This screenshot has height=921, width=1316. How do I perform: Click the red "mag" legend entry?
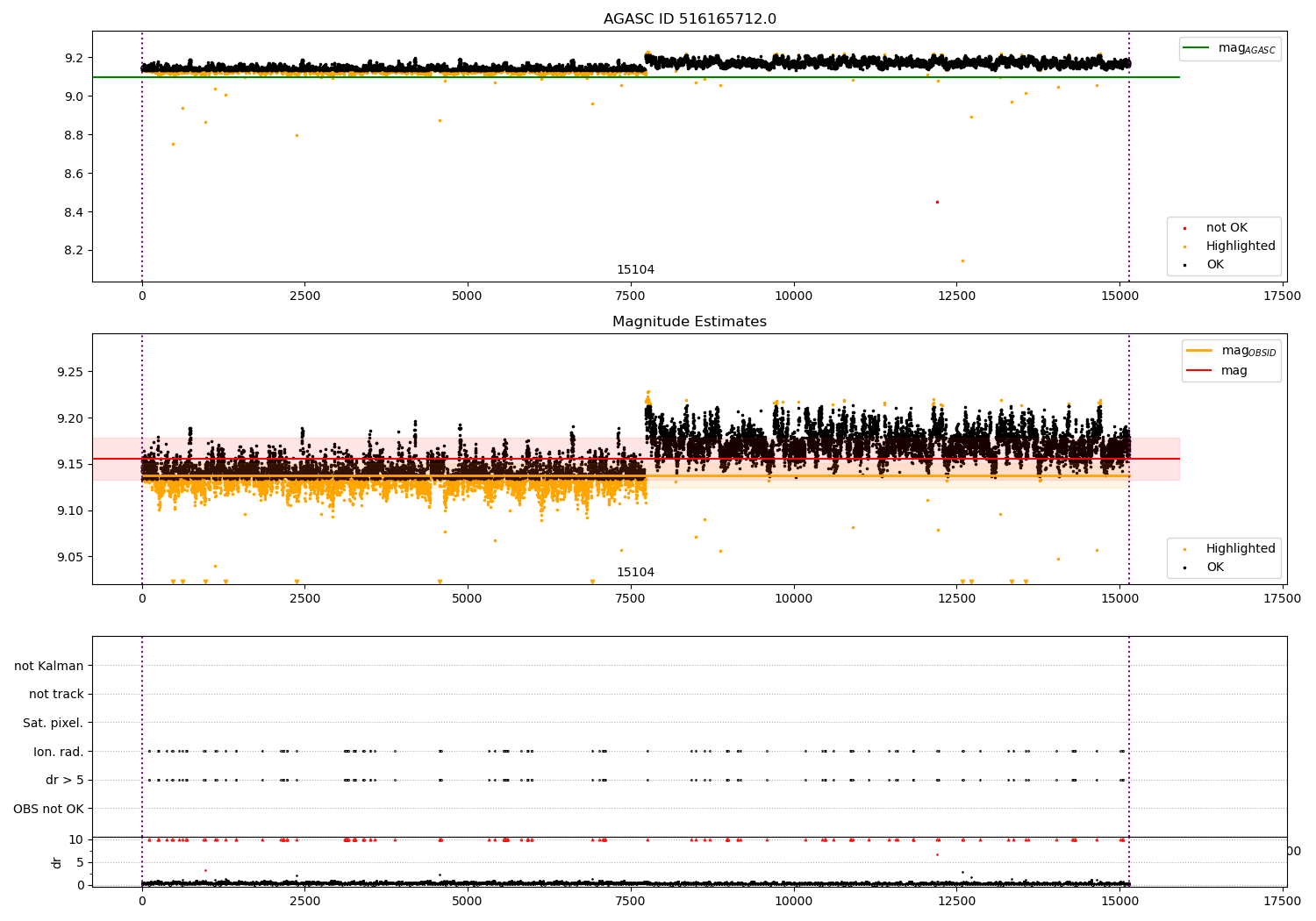pos(1218,371)
